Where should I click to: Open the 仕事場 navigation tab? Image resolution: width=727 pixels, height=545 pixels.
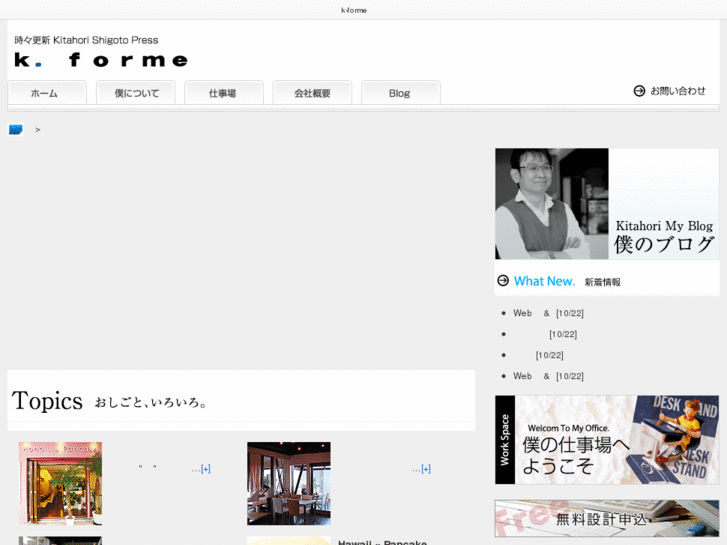pyautogui.click(x=224, y=93)
